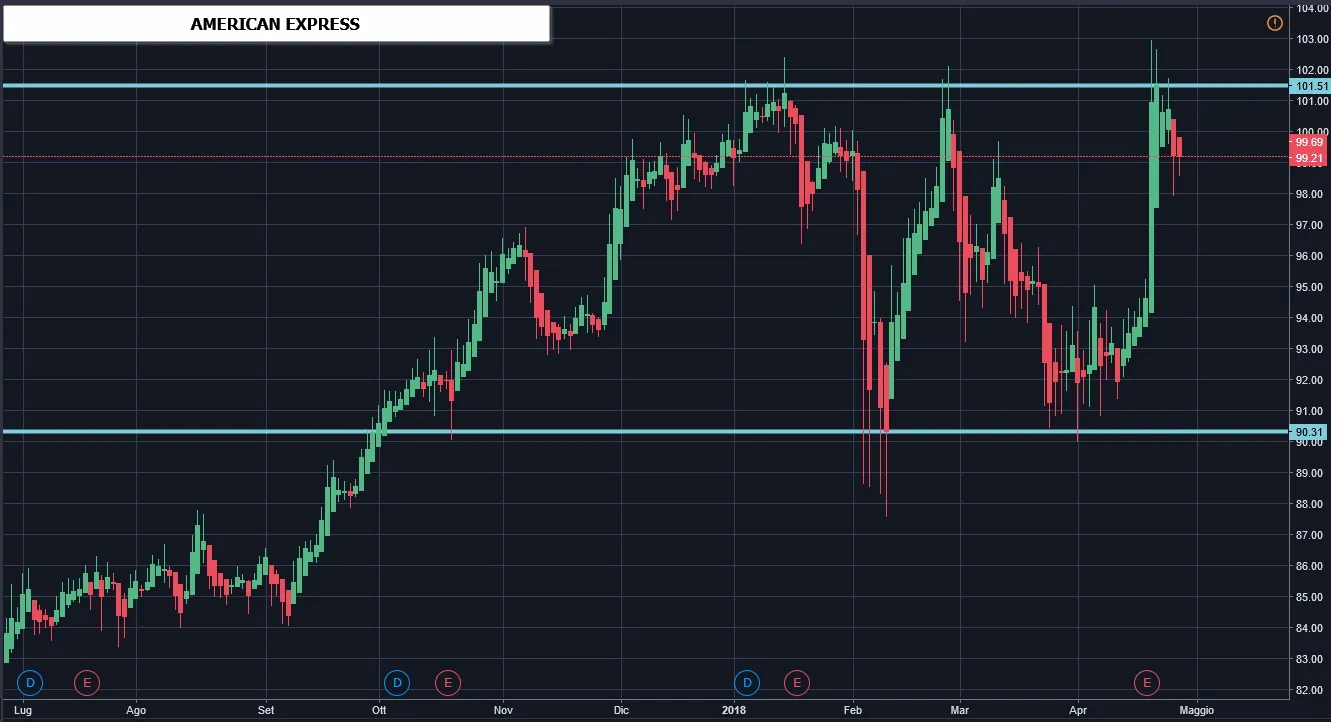1331x722 pixels.
Task: Open the dividend marker D near 2018
Action: 747,683
